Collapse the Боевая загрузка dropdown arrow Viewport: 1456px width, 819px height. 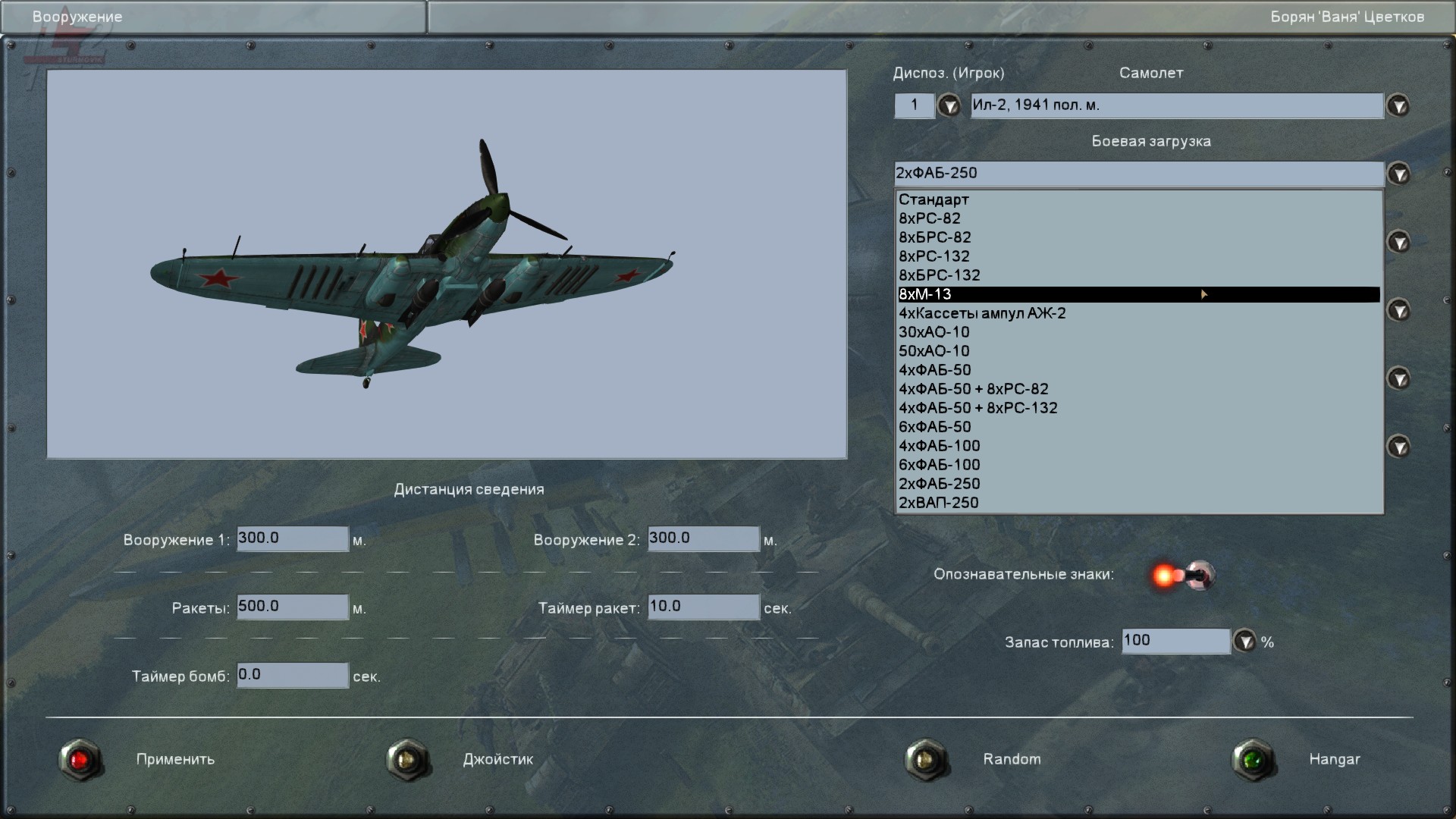pyautogui.click(x=1398, y=174)
